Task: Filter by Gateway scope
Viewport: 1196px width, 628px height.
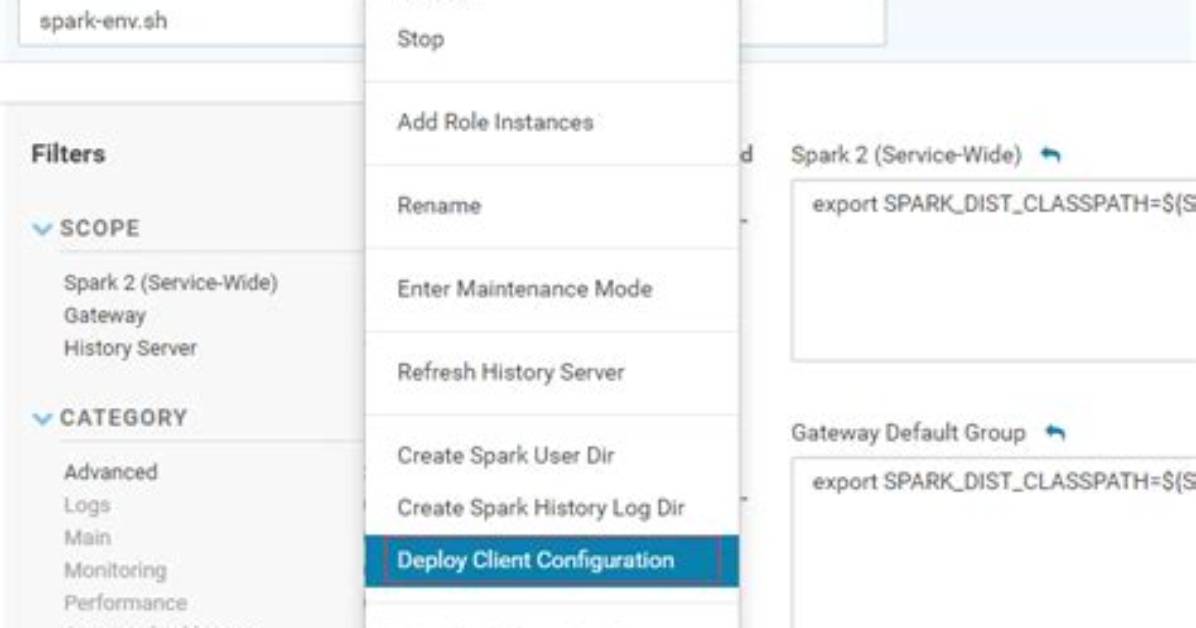Action: pyautogui.click(x=105, y=316)
